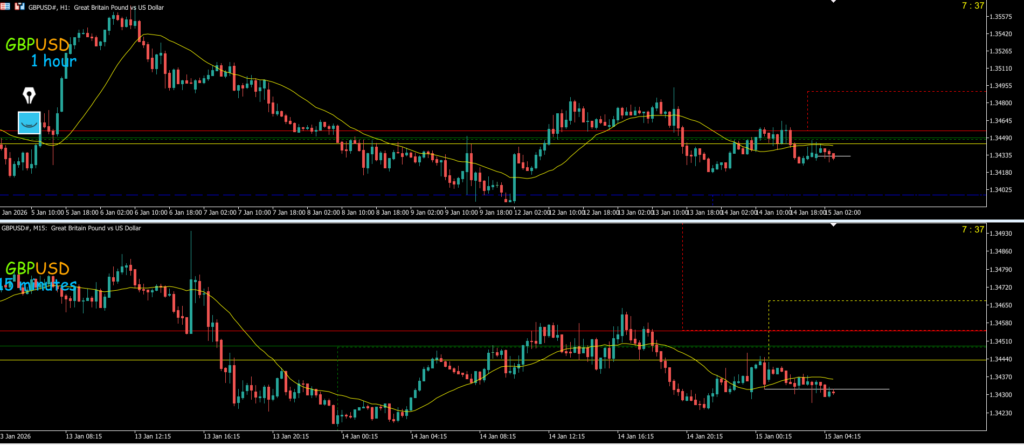1024x445 pixels.
Task: Select the GBPUSD text label on the H1 chart
Action: [x=37, y=44]
